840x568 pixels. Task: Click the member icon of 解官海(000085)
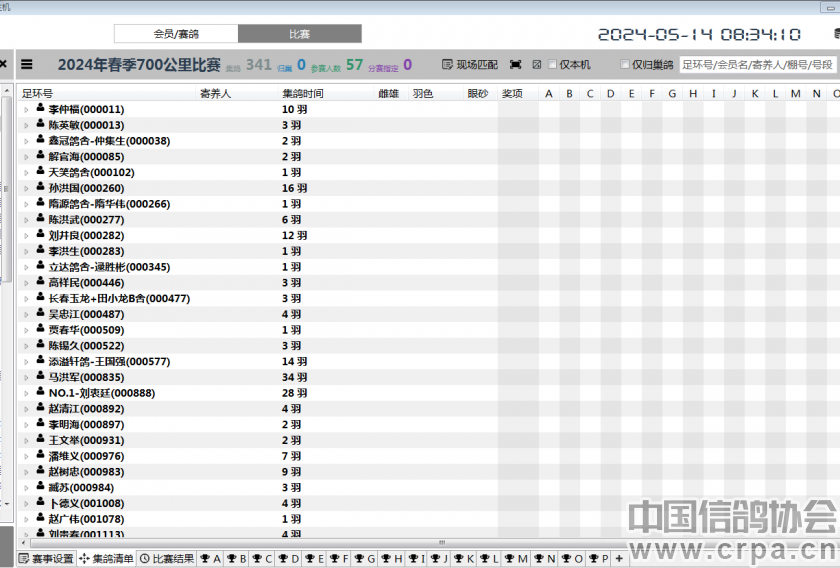(40, 155)
